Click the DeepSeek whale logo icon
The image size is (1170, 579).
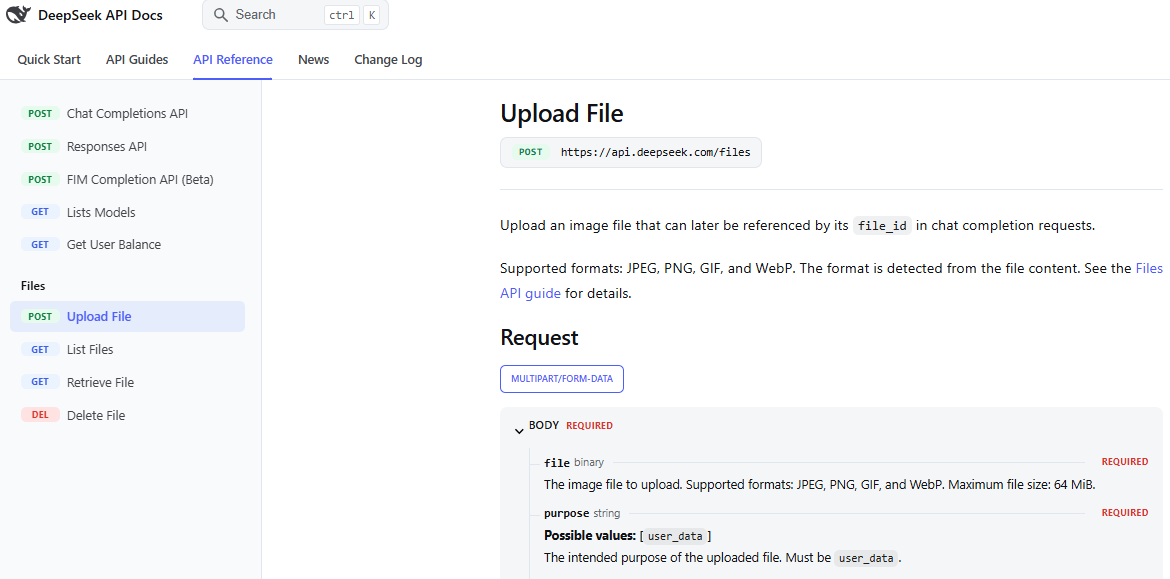tap(18, 15)
